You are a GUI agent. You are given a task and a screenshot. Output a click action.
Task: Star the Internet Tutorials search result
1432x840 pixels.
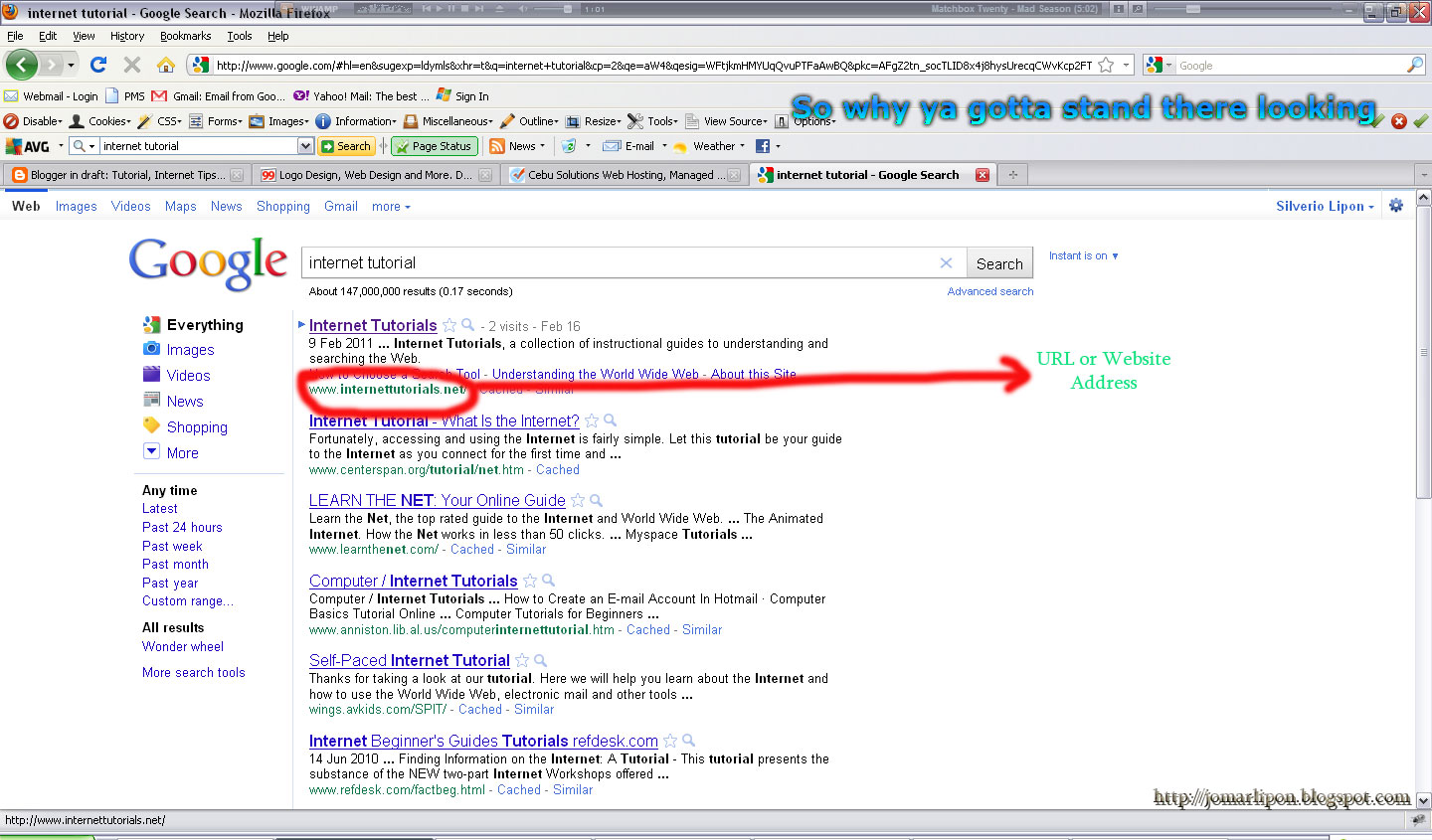450,325
